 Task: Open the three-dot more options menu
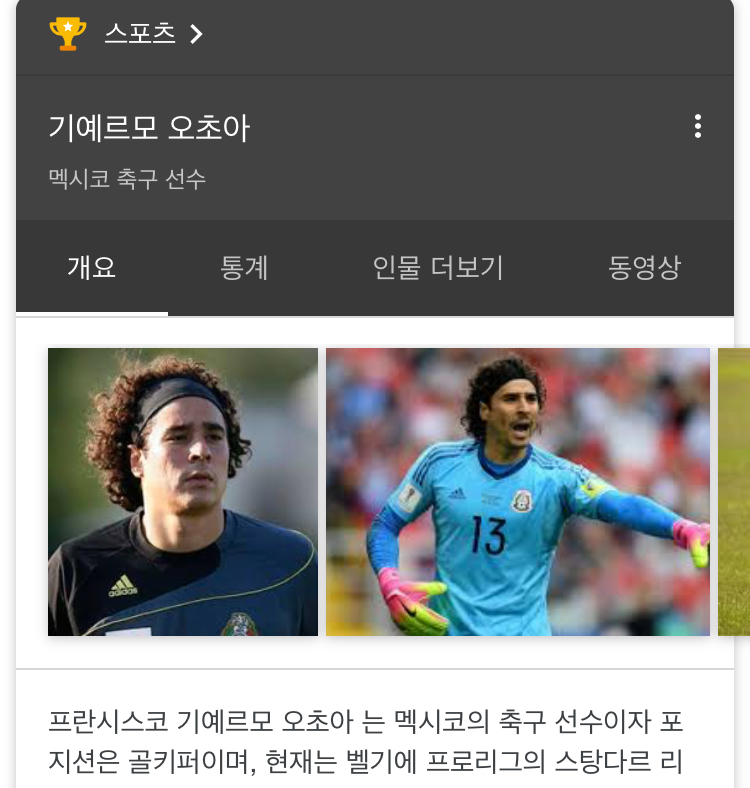point(698,126)
